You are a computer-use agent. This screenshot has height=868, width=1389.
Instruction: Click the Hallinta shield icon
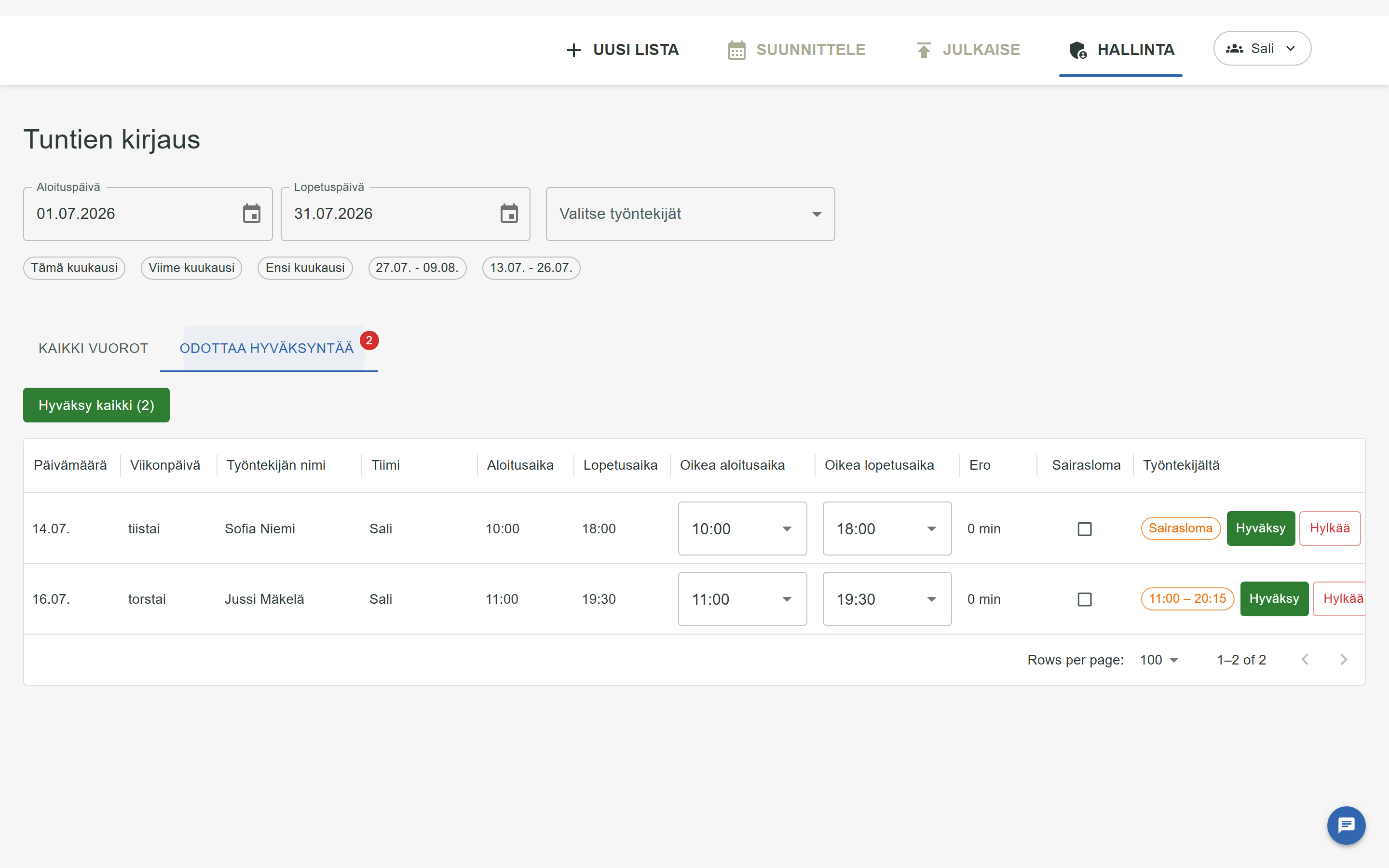tap(1078, 50)
